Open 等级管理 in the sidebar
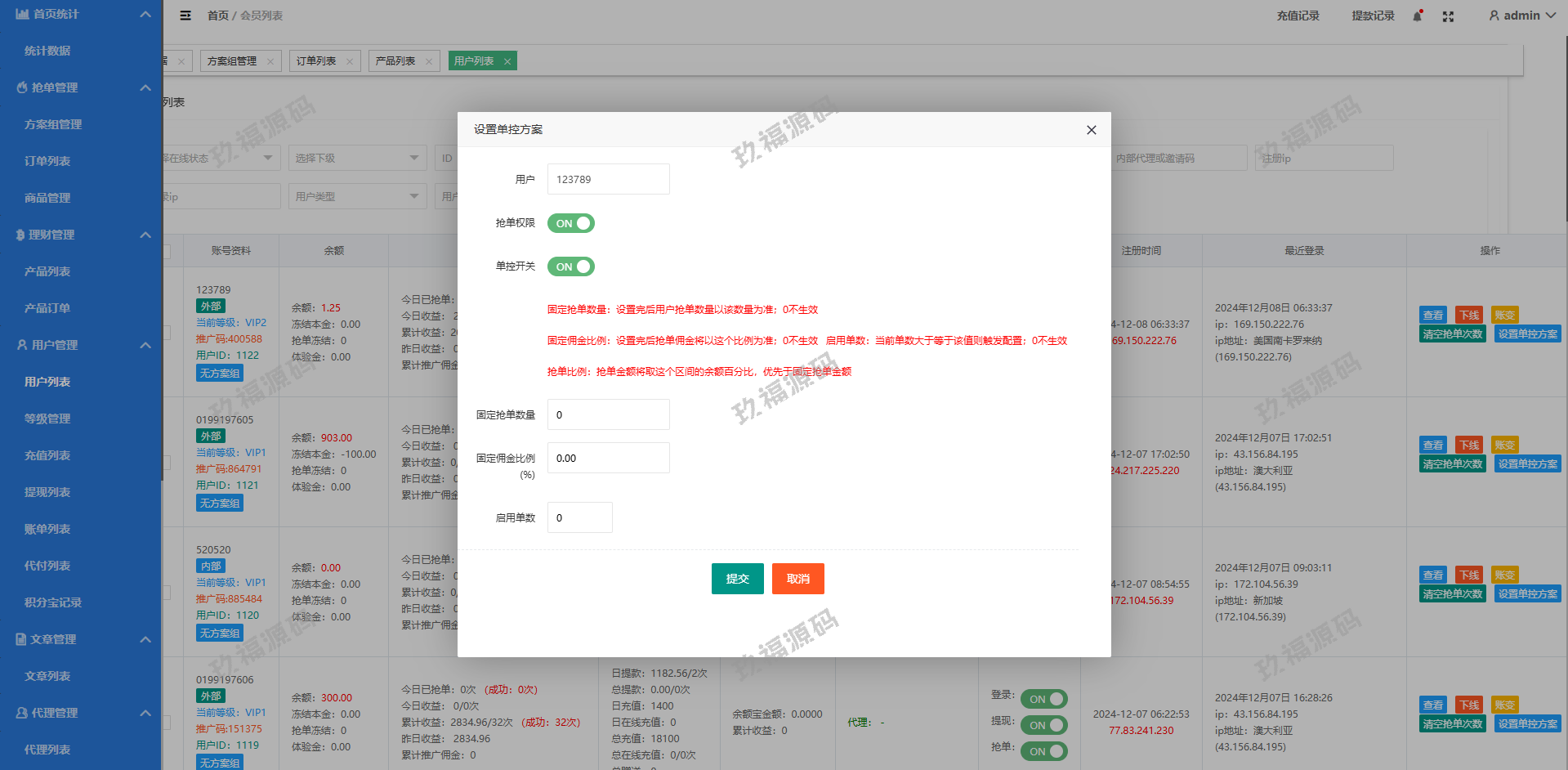This screenshot has height=770, width=1568. [47, 419]
